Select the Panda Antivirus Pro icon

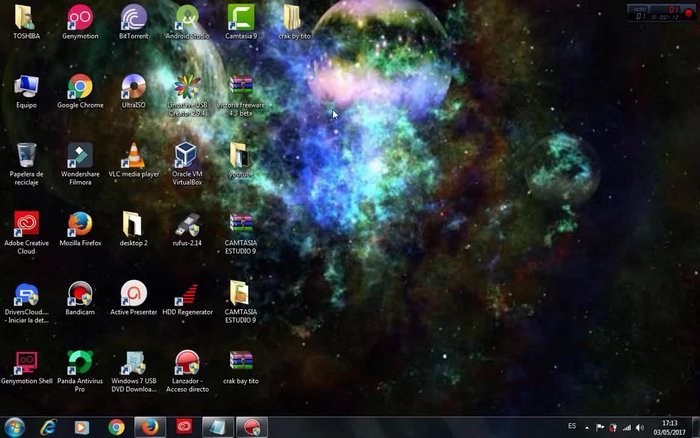click(80, 362)
